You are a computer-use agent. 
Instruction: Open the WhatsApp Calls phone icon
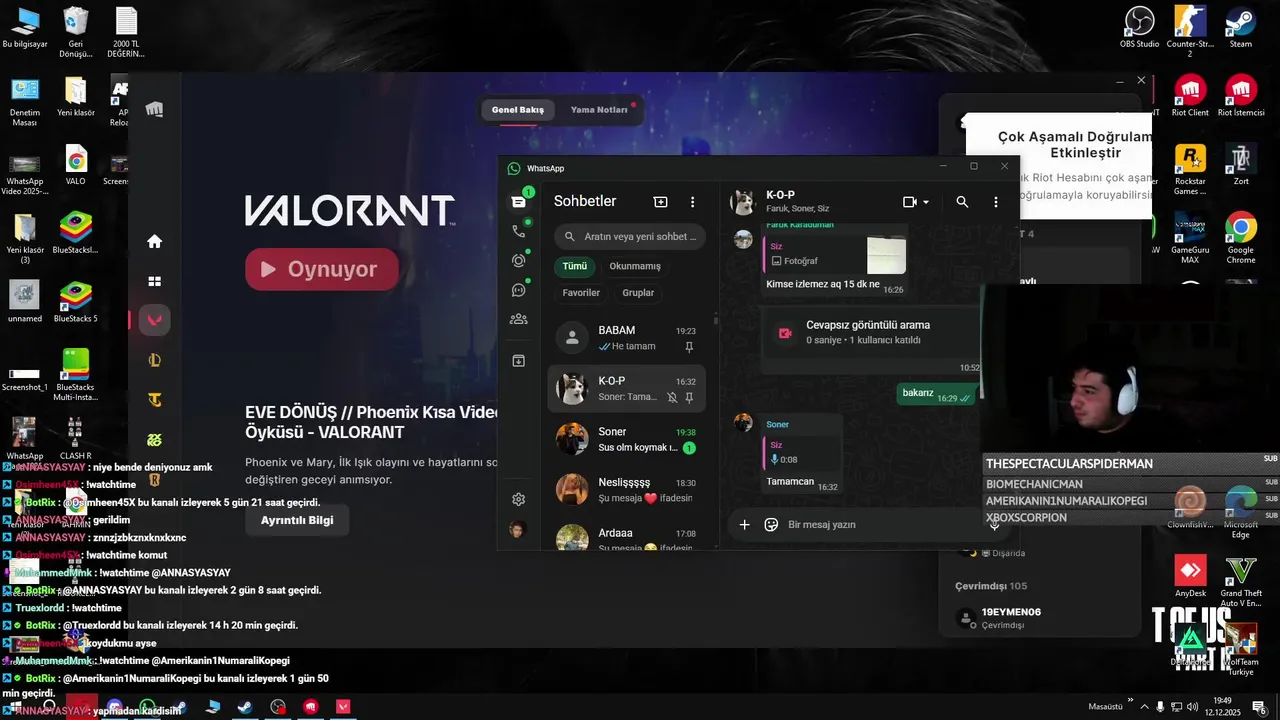pyautogui.click(x=518, y=231)
